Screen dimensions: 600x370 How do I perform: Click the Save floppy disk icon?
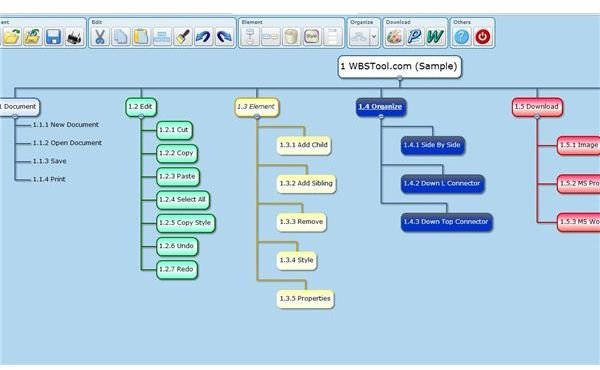coord(53,37)
